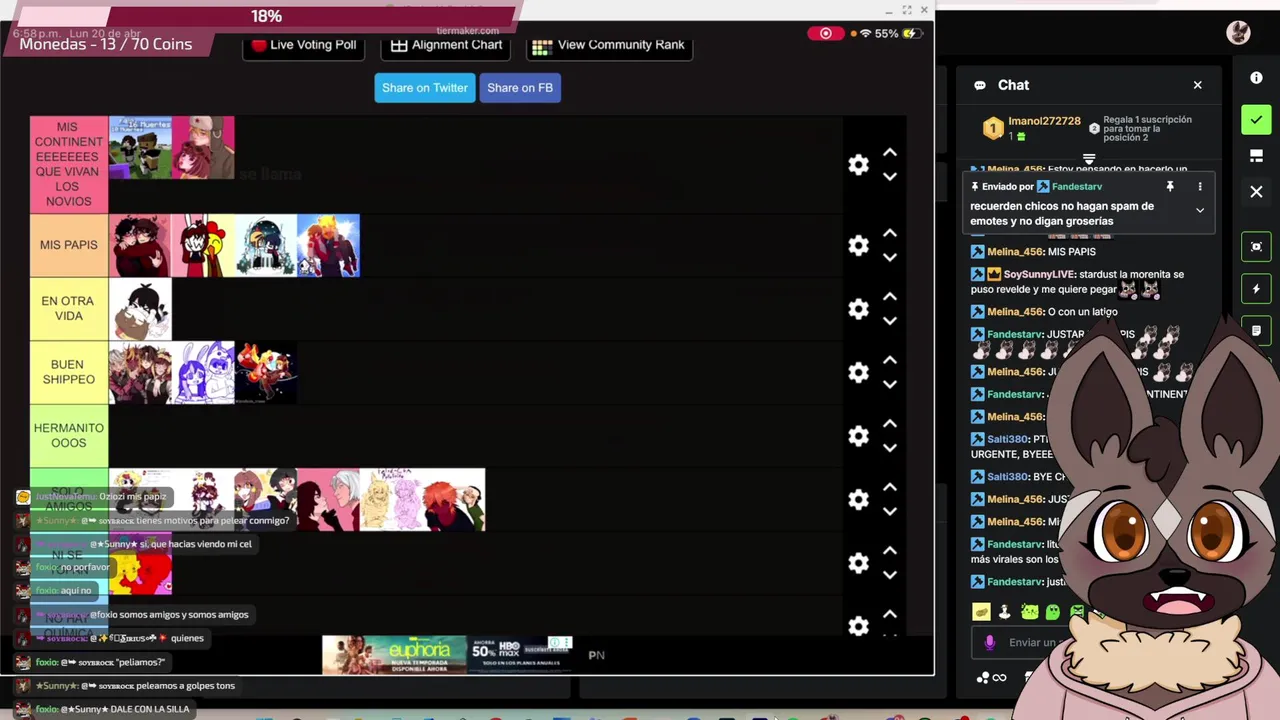The image size is (1280, 720).
Task: Click the layout panel sidebar icon
Action: pos(1256,156)
